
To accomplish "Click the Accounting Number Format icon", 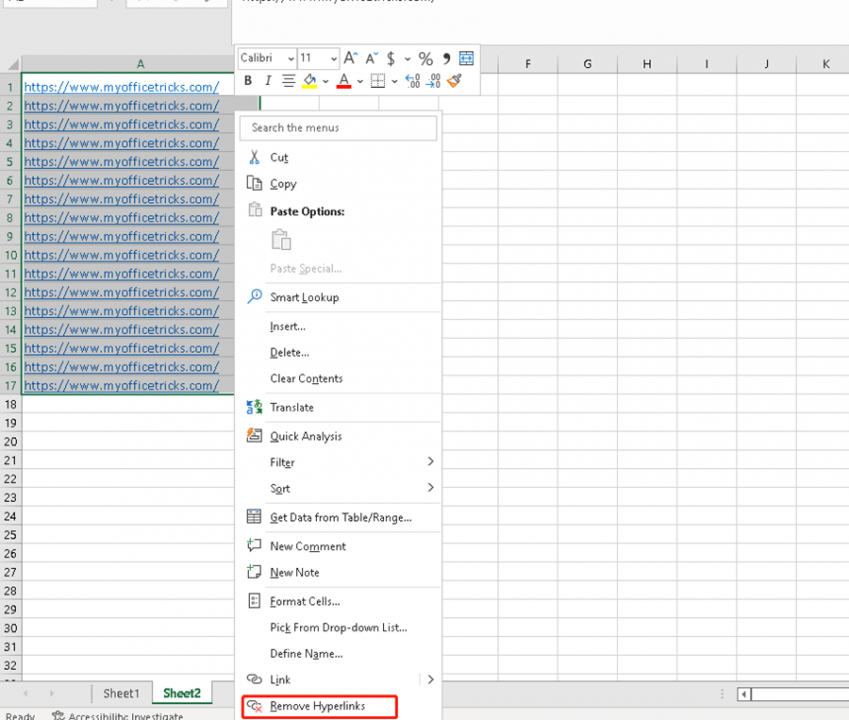I will (391, 57).
